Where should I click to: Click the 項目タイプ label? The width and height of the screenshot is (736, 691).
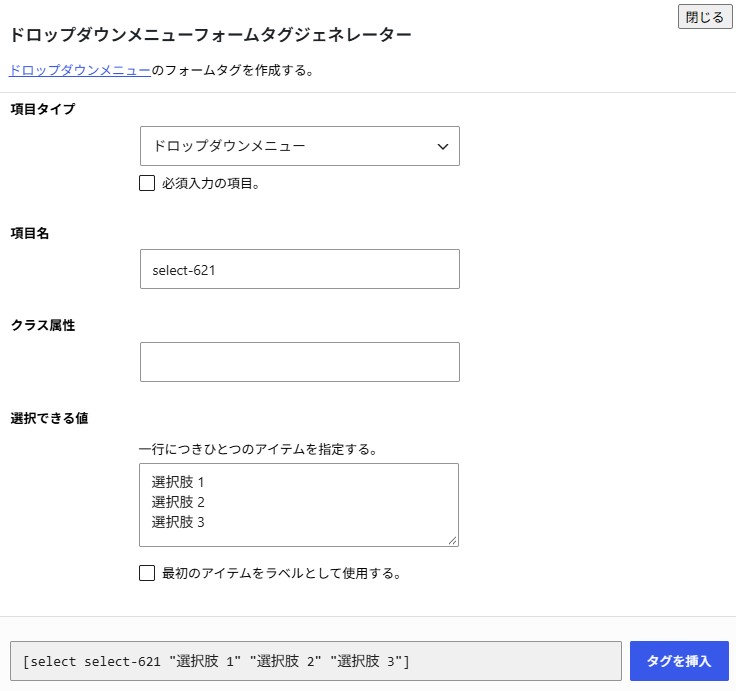[x=43, y=109]
